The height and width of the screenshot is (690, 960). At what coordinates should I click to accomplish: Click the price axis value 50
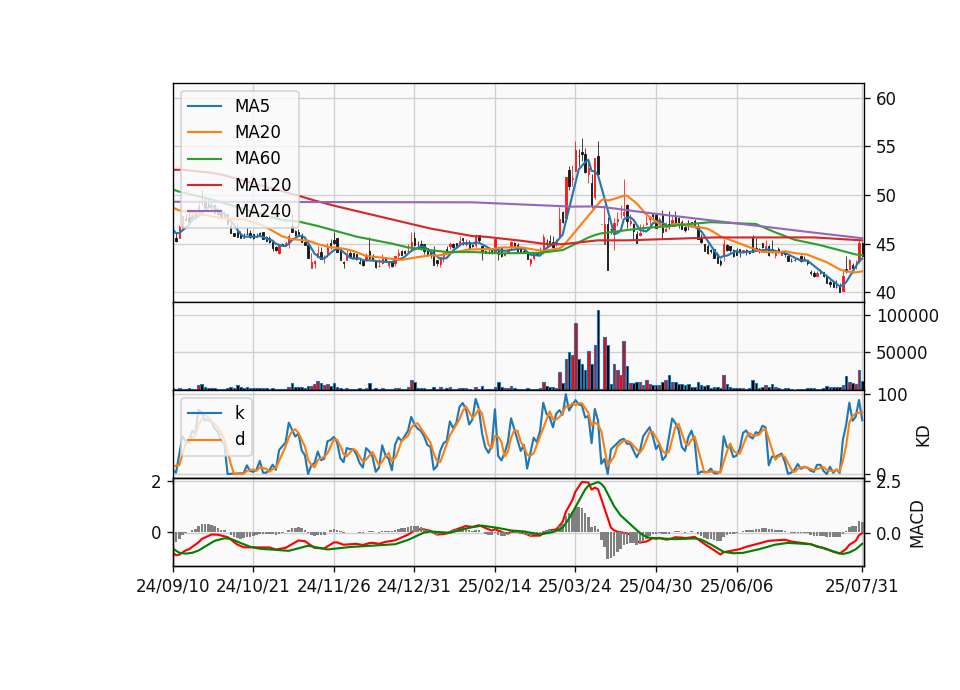coord(885,196)
